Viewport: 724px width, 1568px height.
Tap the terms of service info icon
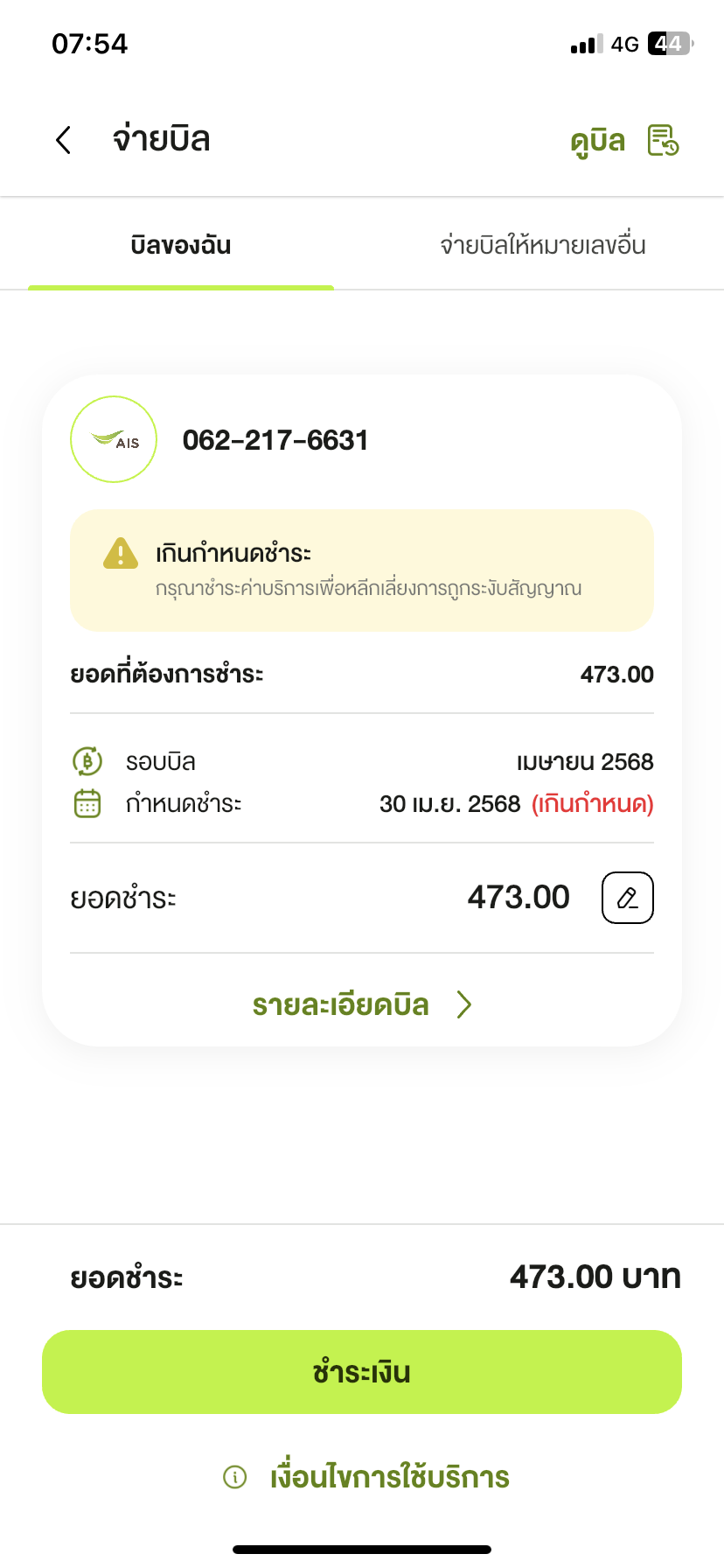point(235,1477)
